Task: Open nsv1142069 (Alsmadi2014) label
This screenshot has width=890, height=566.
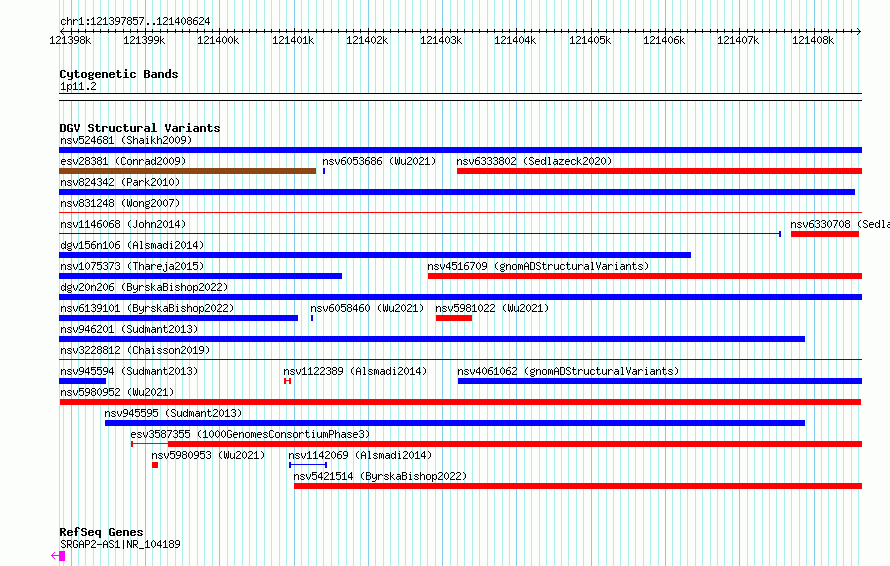Action: click(x=360, y=455)
